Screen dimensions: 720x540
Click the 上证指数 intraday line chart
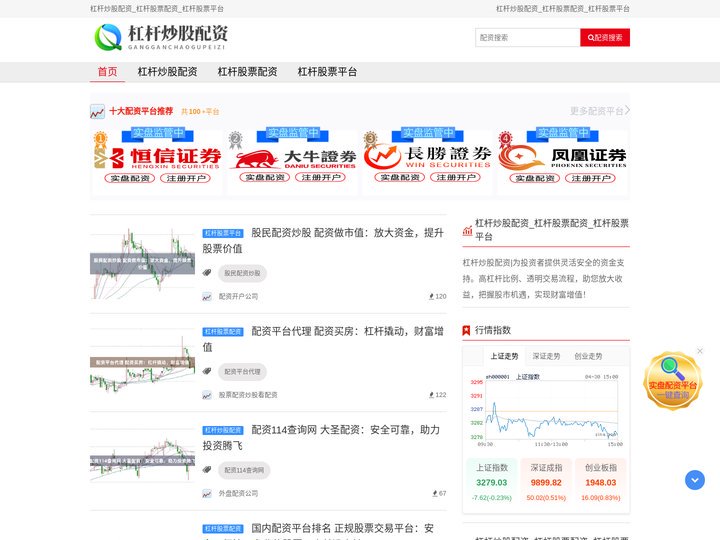(546, 410)
